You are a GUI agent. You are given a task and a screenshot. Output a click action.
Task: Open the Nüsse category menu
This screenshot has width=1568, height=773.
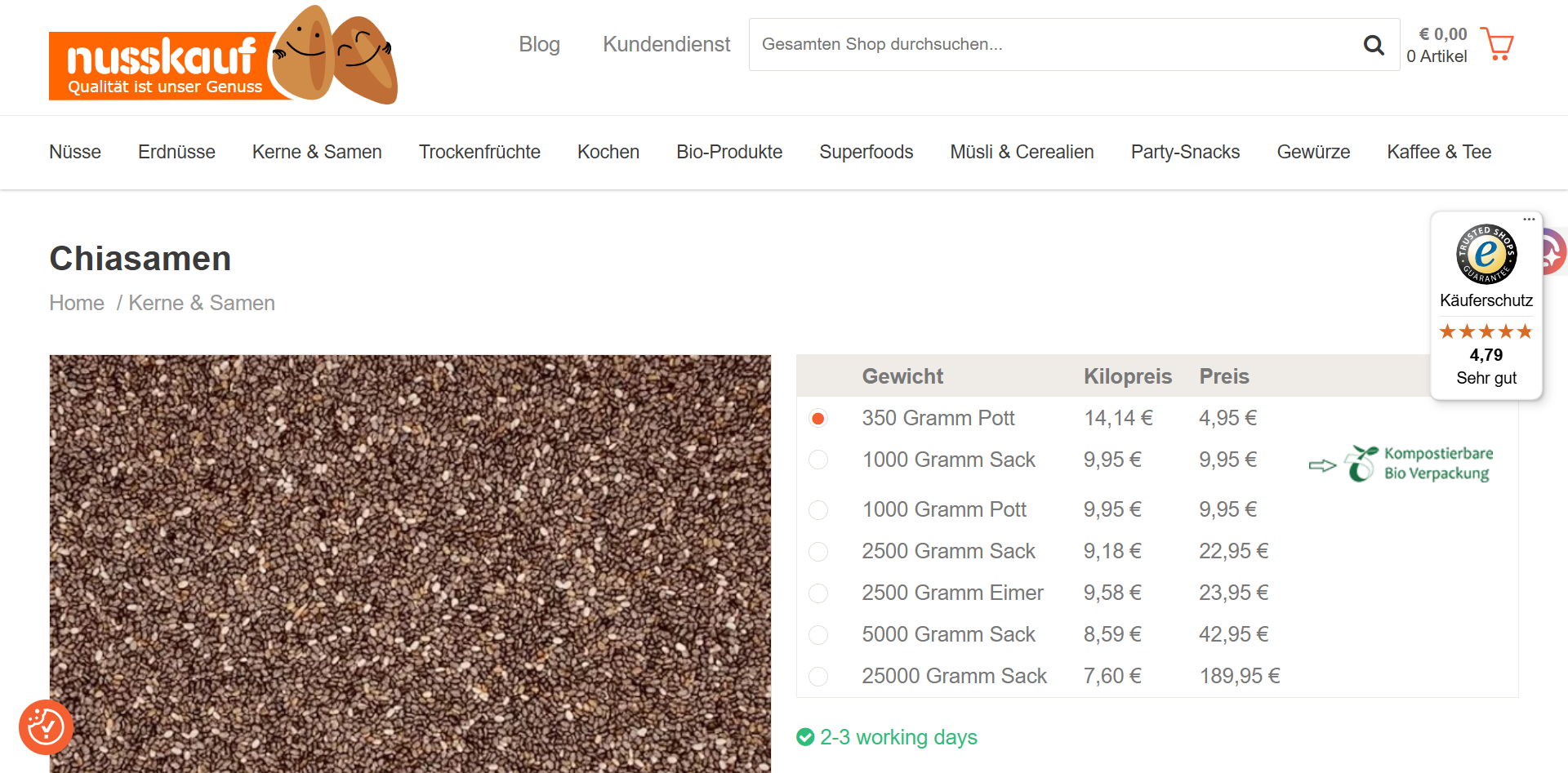[75, 152]
